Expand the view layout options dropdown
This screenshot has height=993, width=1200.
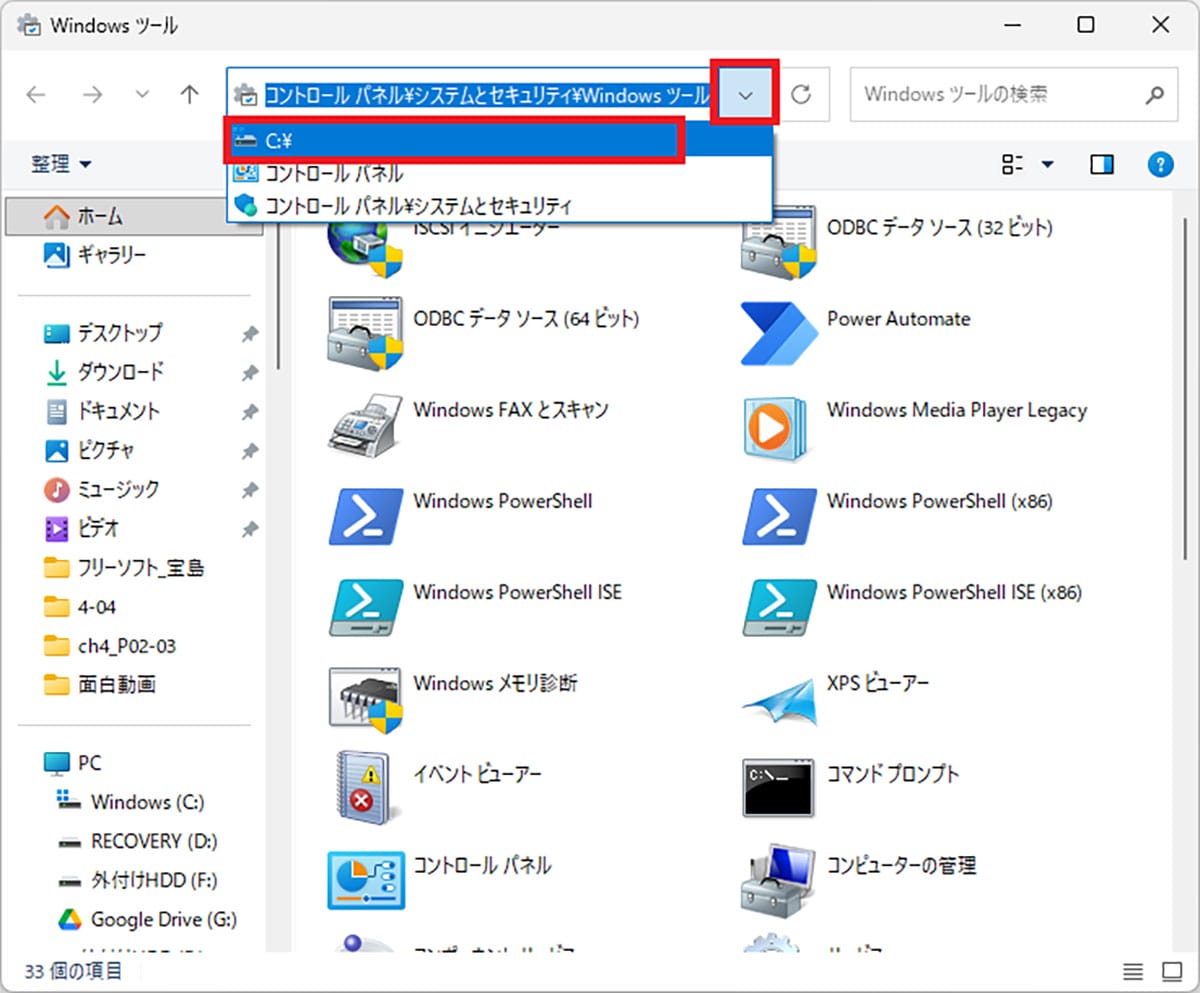coord(1048,164)
